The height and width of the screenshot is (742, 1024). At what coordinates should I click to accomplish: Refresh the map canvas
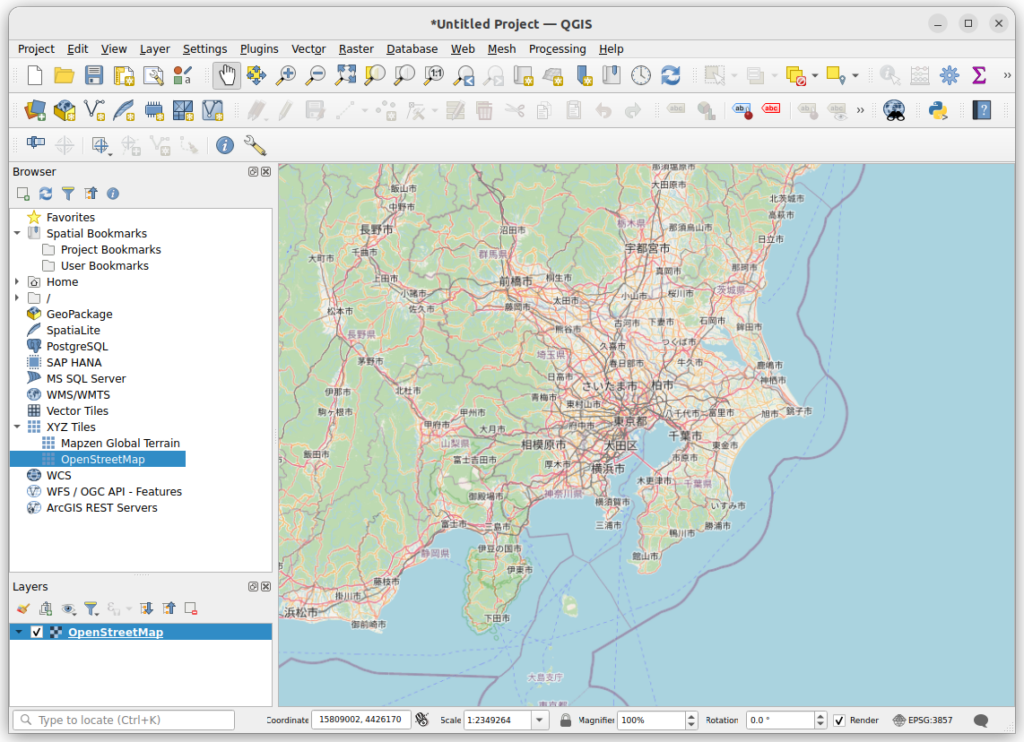coord(669,74)
